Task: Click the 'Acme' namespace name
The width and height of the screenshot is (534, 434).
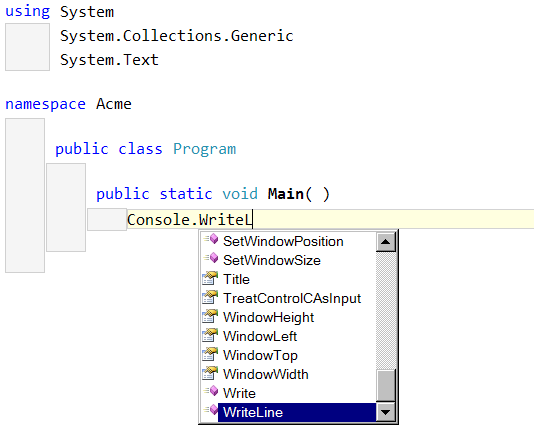Action: click(x=114, y=104)
